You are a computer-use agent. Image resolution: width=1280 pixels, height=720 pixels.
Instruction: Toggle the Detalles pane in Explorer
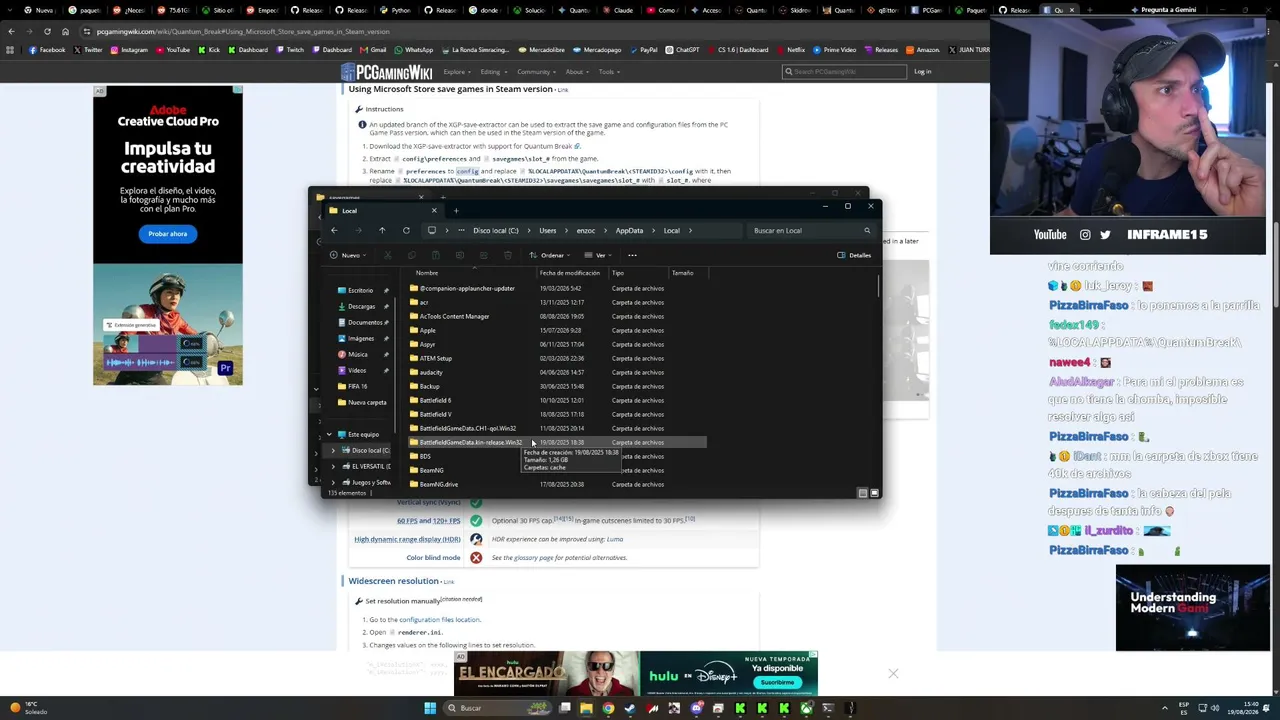pyautogui.click(x=854, y=255)
